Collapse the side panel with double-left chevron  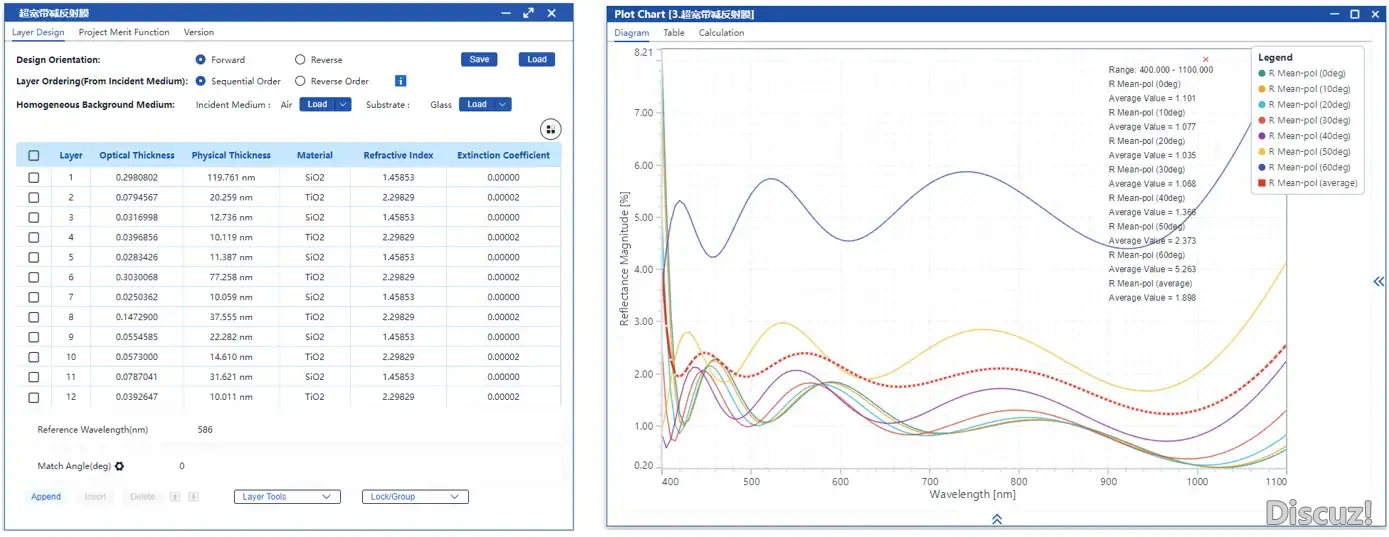[1379, 283]
